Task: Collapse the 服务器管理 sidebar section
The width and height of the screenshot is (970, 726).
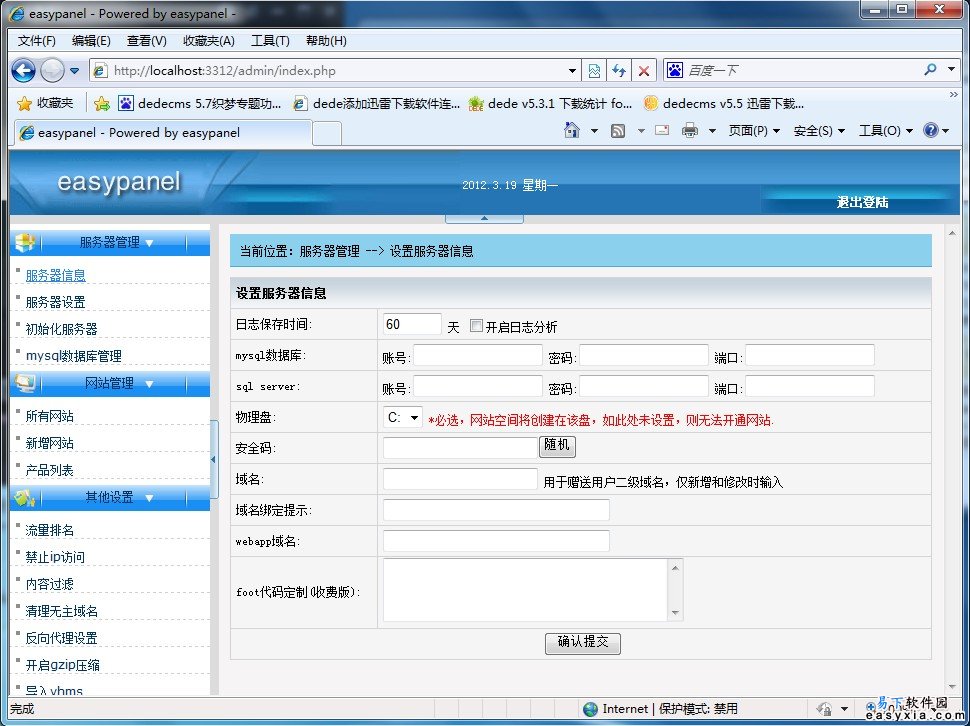Action: 110,242
